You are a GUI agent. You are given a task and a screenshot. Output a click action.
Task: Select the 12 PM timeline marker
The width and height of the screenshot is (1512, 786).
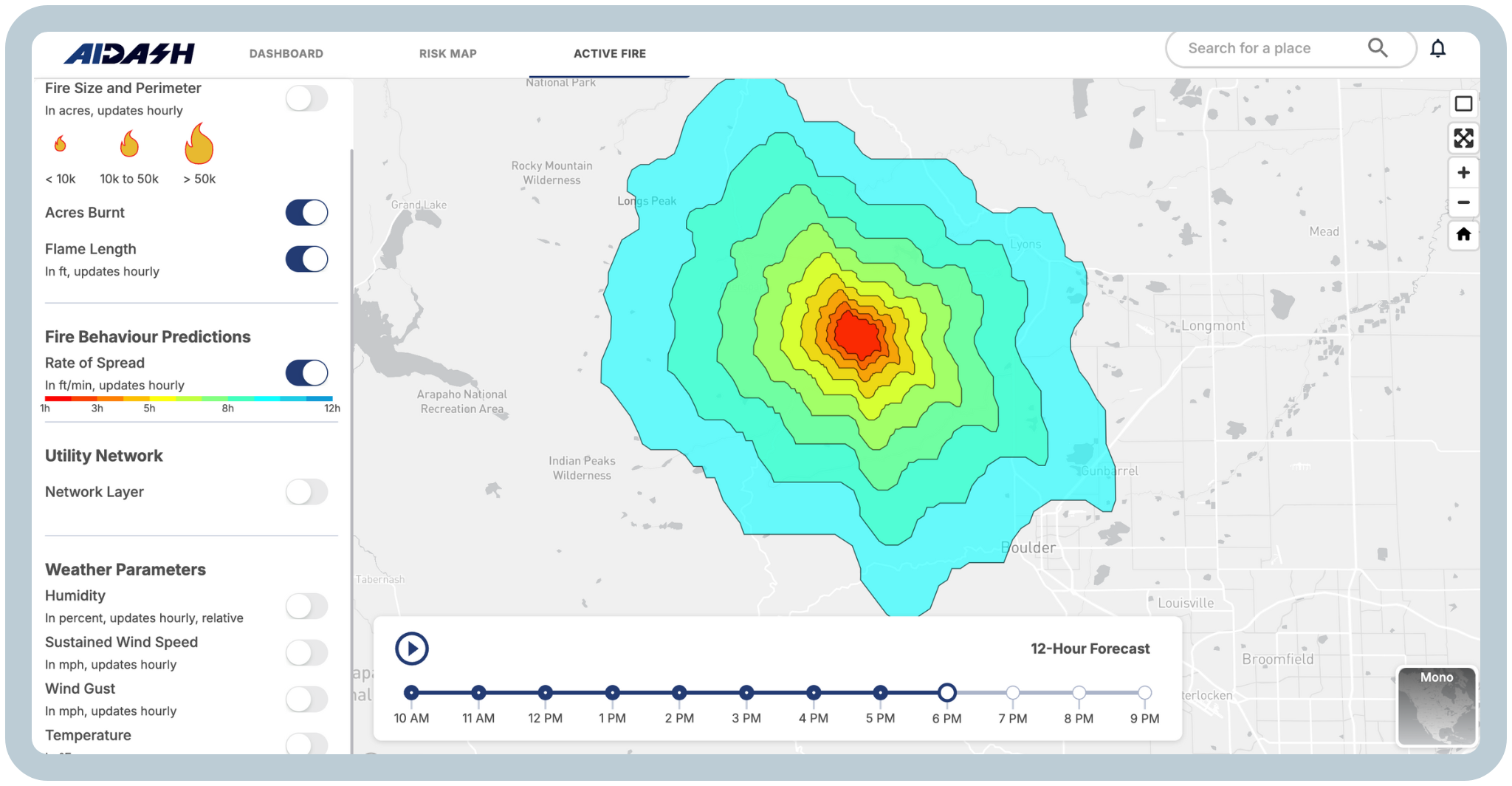(x=545, y=693)
